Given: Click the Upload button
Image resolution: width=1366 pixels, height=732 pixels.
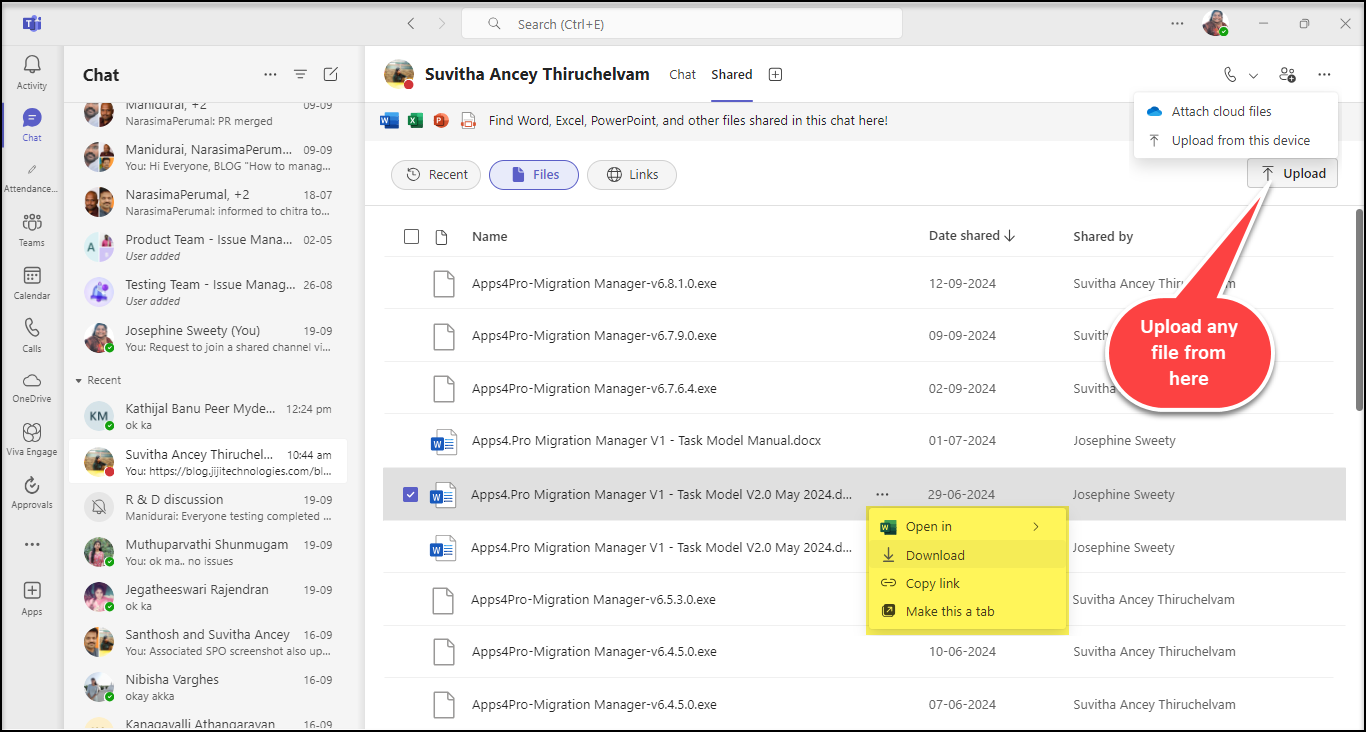Looking at the screenshot, I should coord(1292,173).
